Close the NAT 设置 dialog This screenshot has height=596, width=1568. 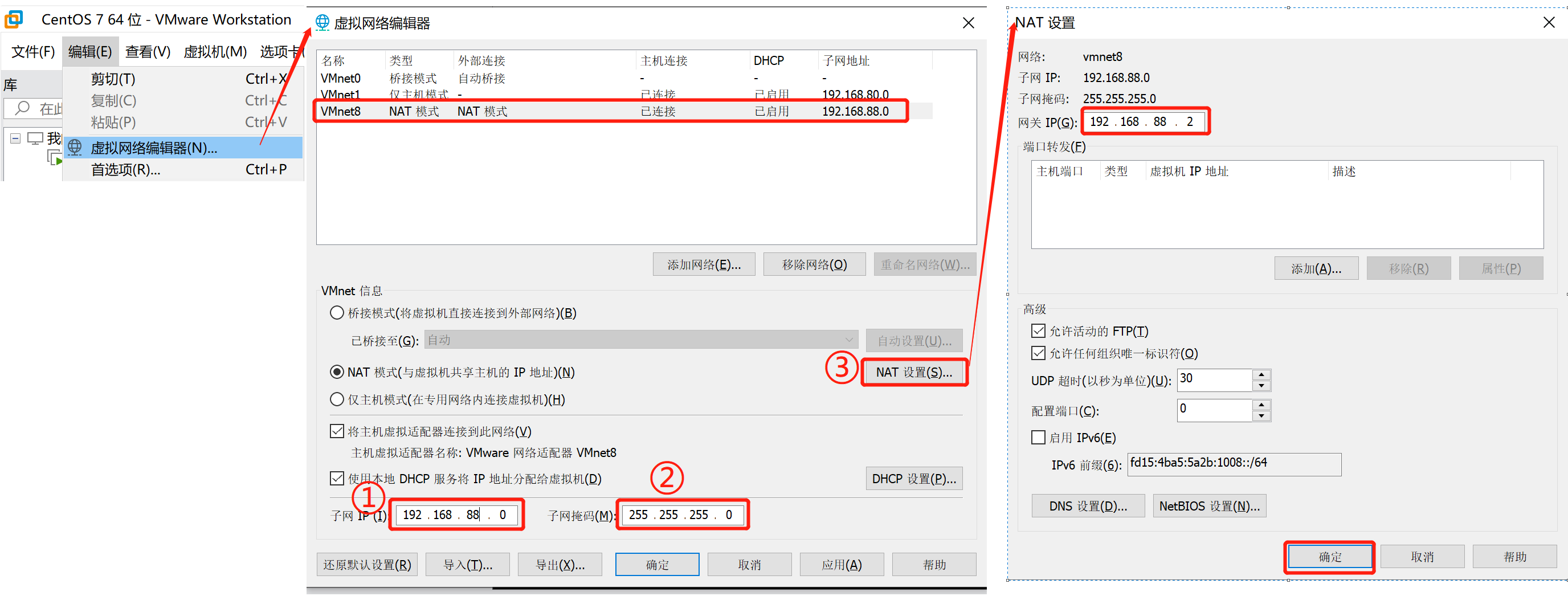pos(1549,23)
